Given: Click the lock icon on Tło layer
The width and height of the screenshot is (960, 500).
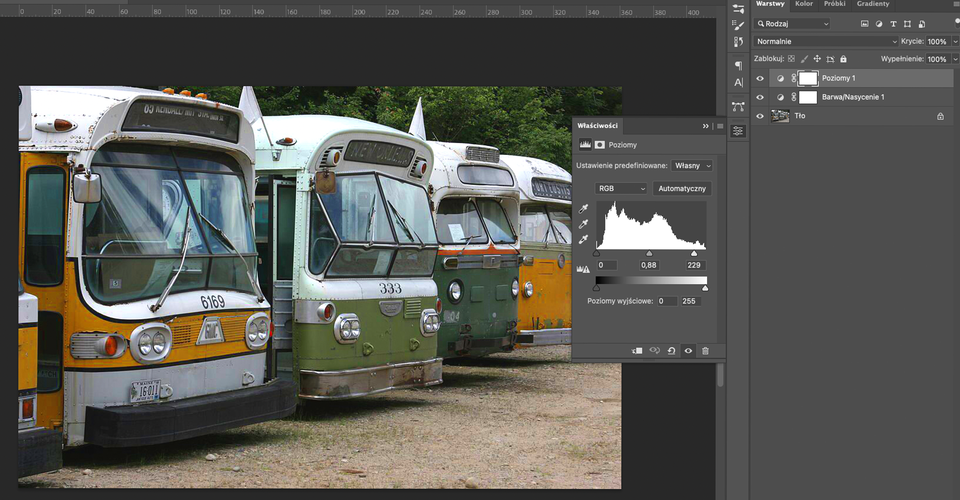Looking at the screenshot, I should point(940,116).
